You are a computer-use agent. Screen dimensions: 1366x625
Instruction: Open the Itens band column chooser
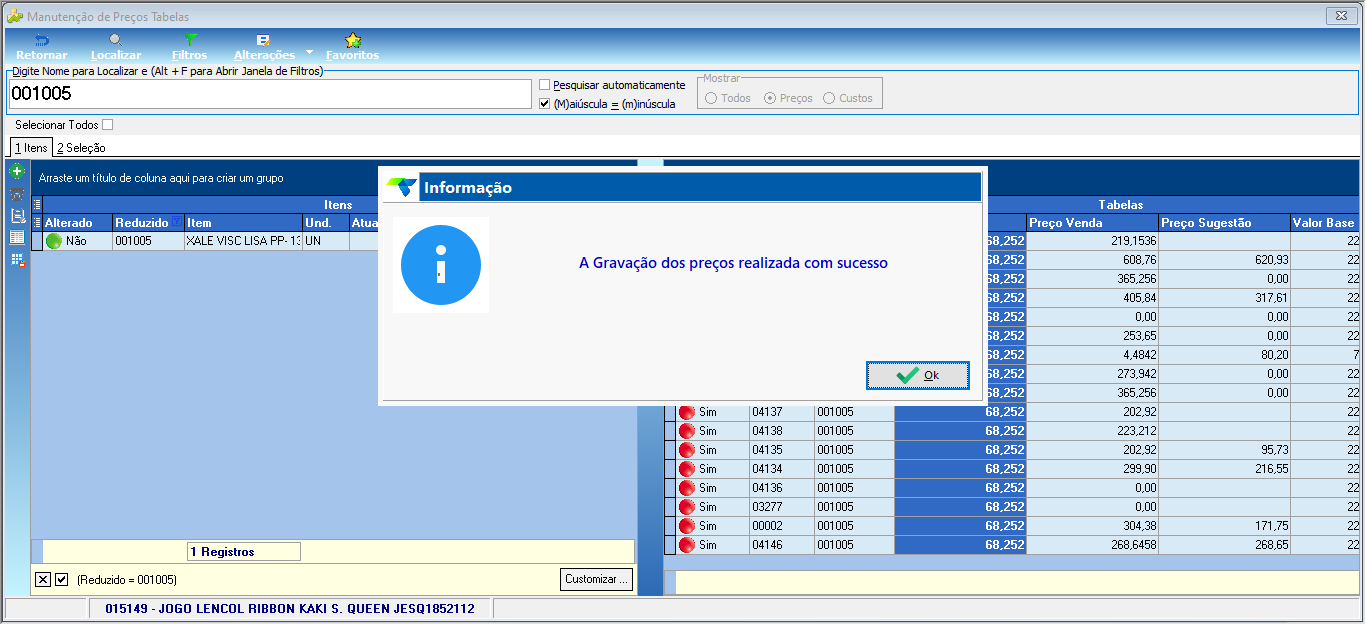[38, 204]
